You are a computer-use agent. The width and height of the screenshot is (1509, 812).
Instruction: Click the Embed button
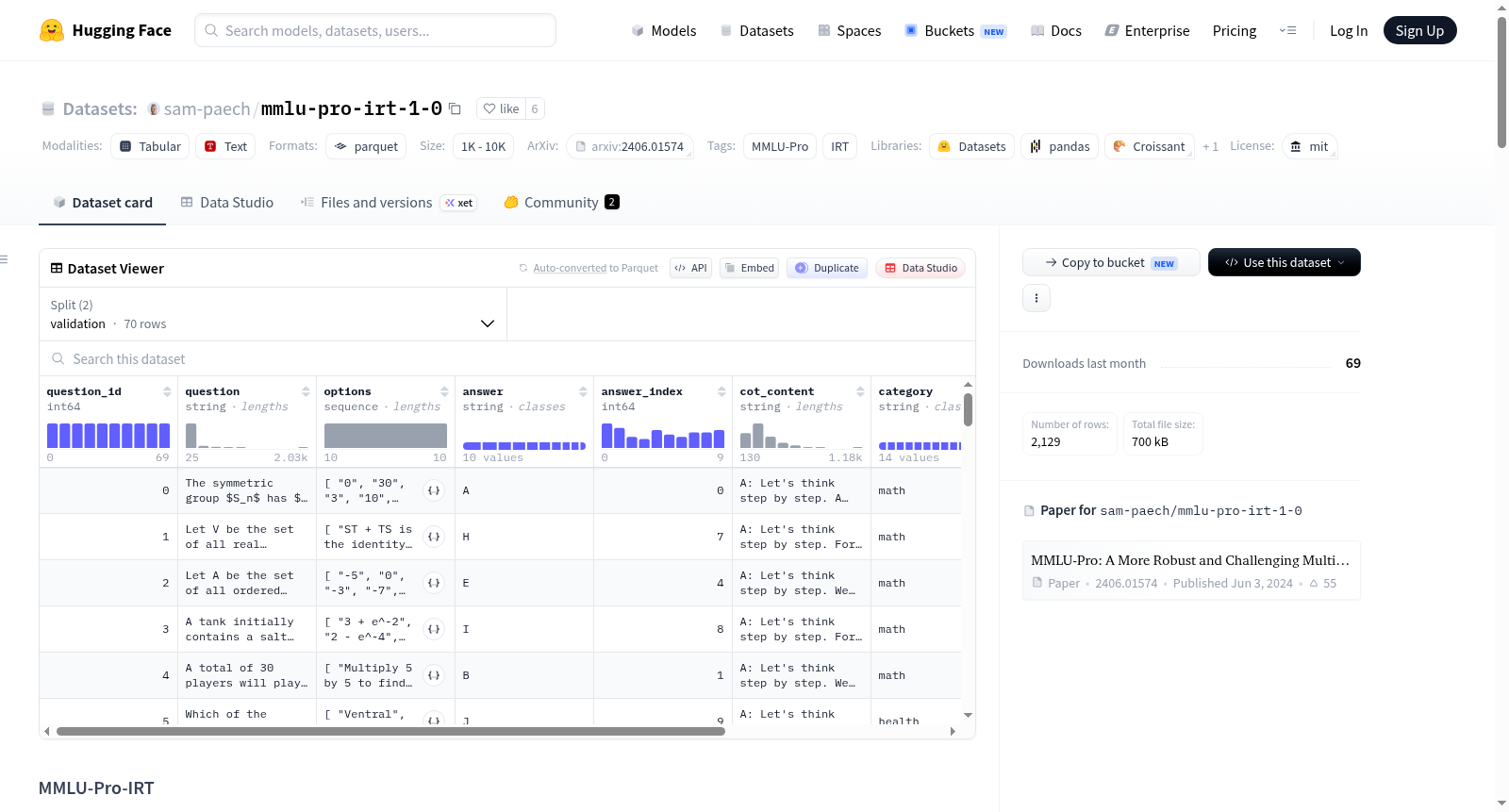(749, 268)
